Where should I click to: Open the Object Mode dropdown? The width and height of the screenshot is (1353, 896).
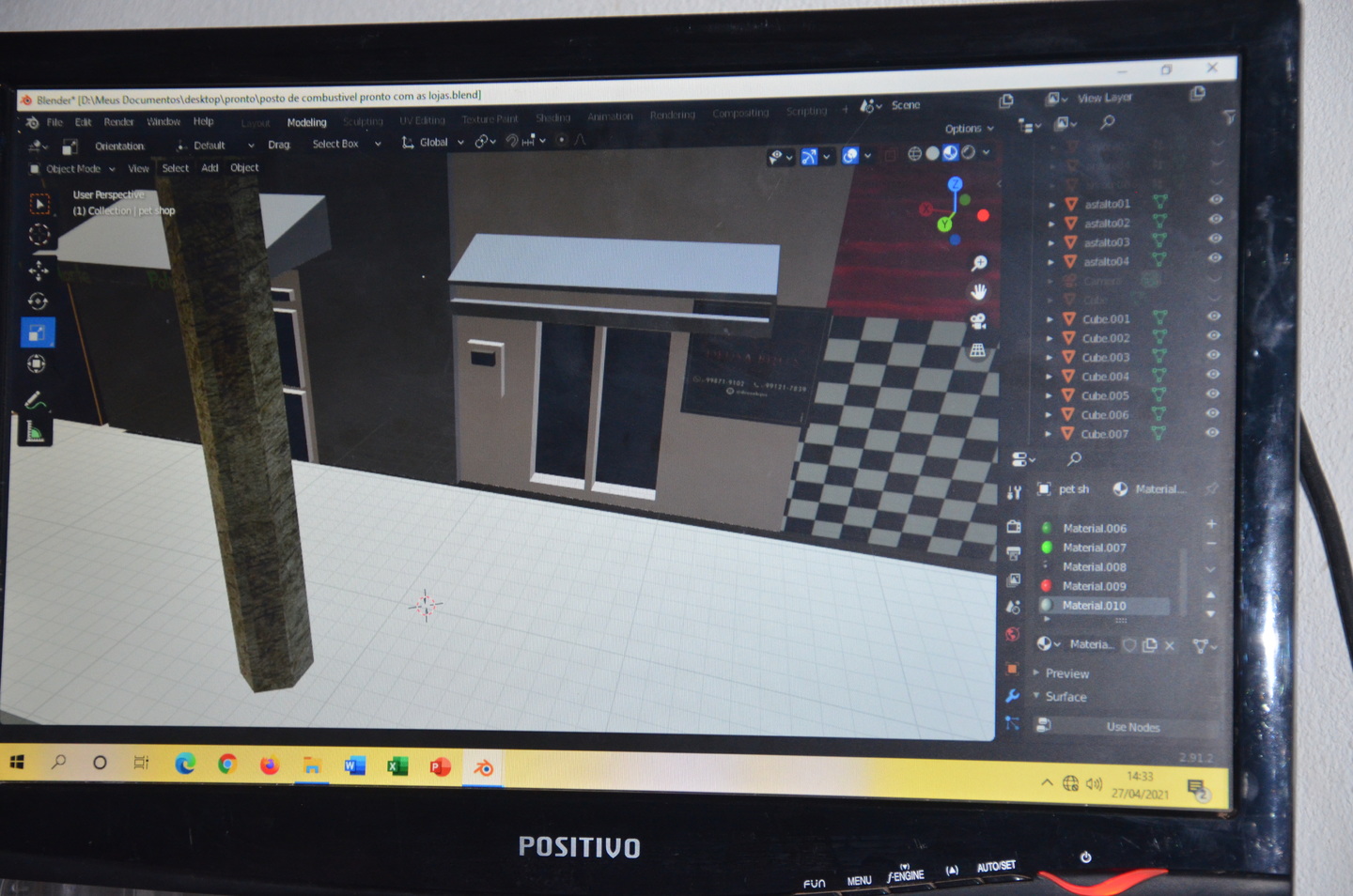[72, 169]
